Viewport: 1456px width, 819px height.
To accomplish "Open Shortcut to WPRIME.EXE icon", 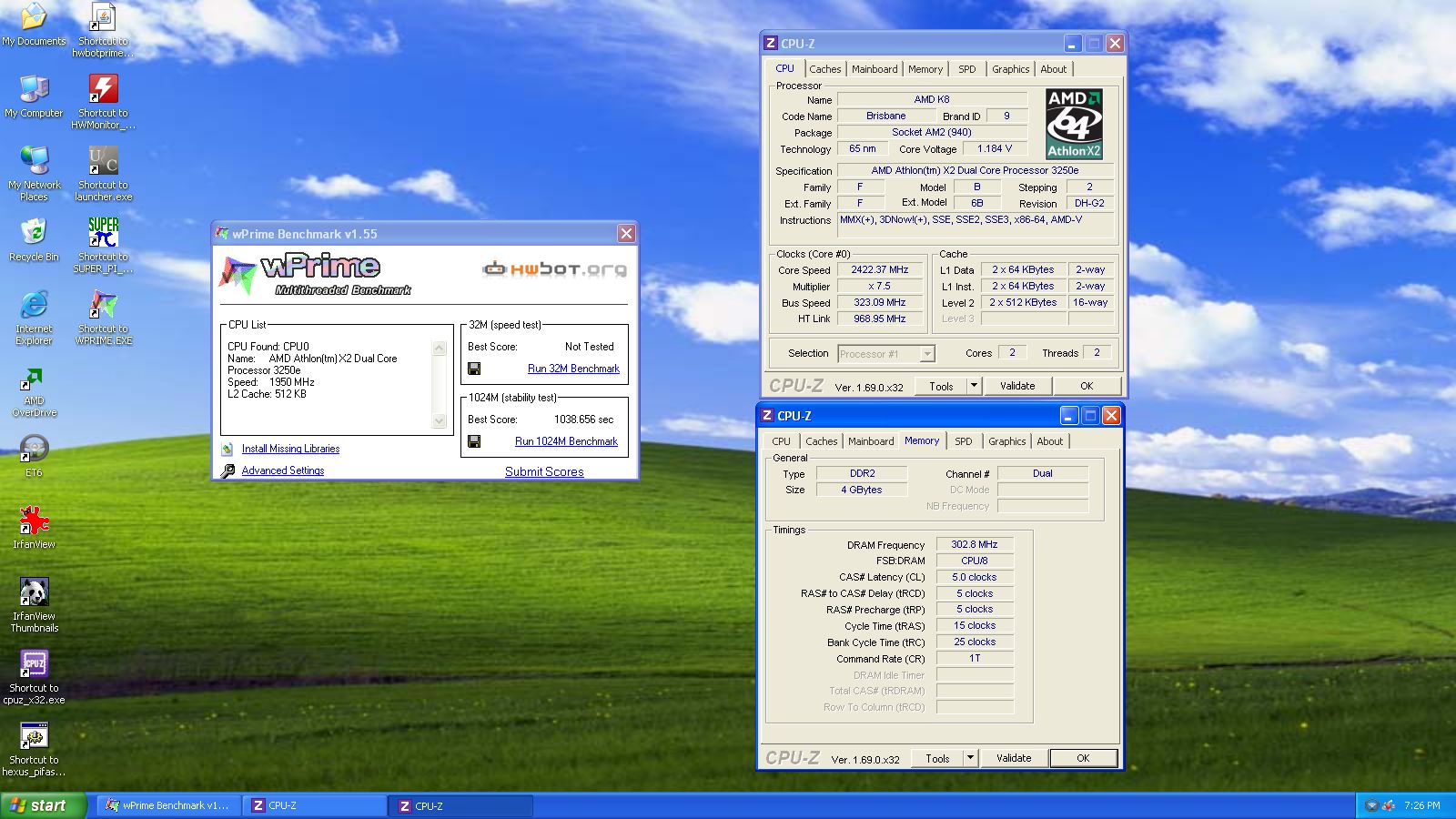I will (103, 318).
